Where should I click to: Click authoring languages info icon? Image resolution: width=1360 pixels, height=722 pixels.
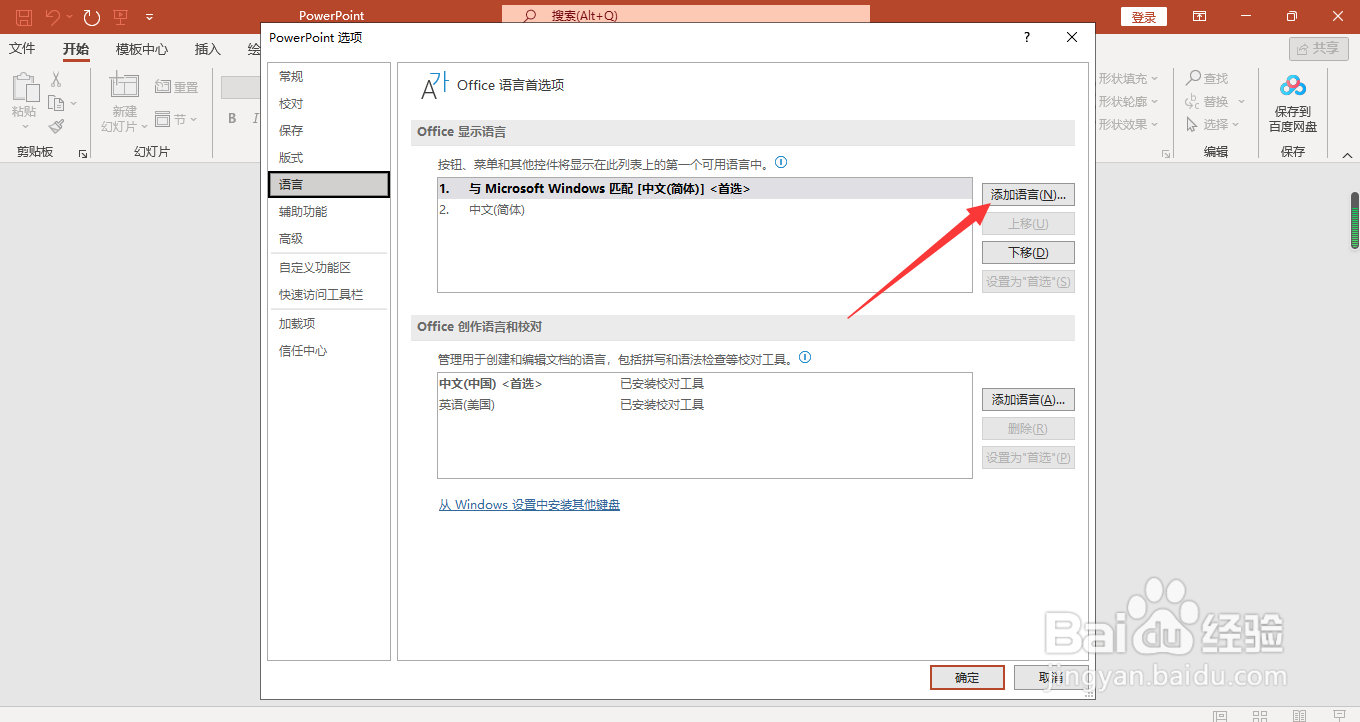click(x=805, y=357)
